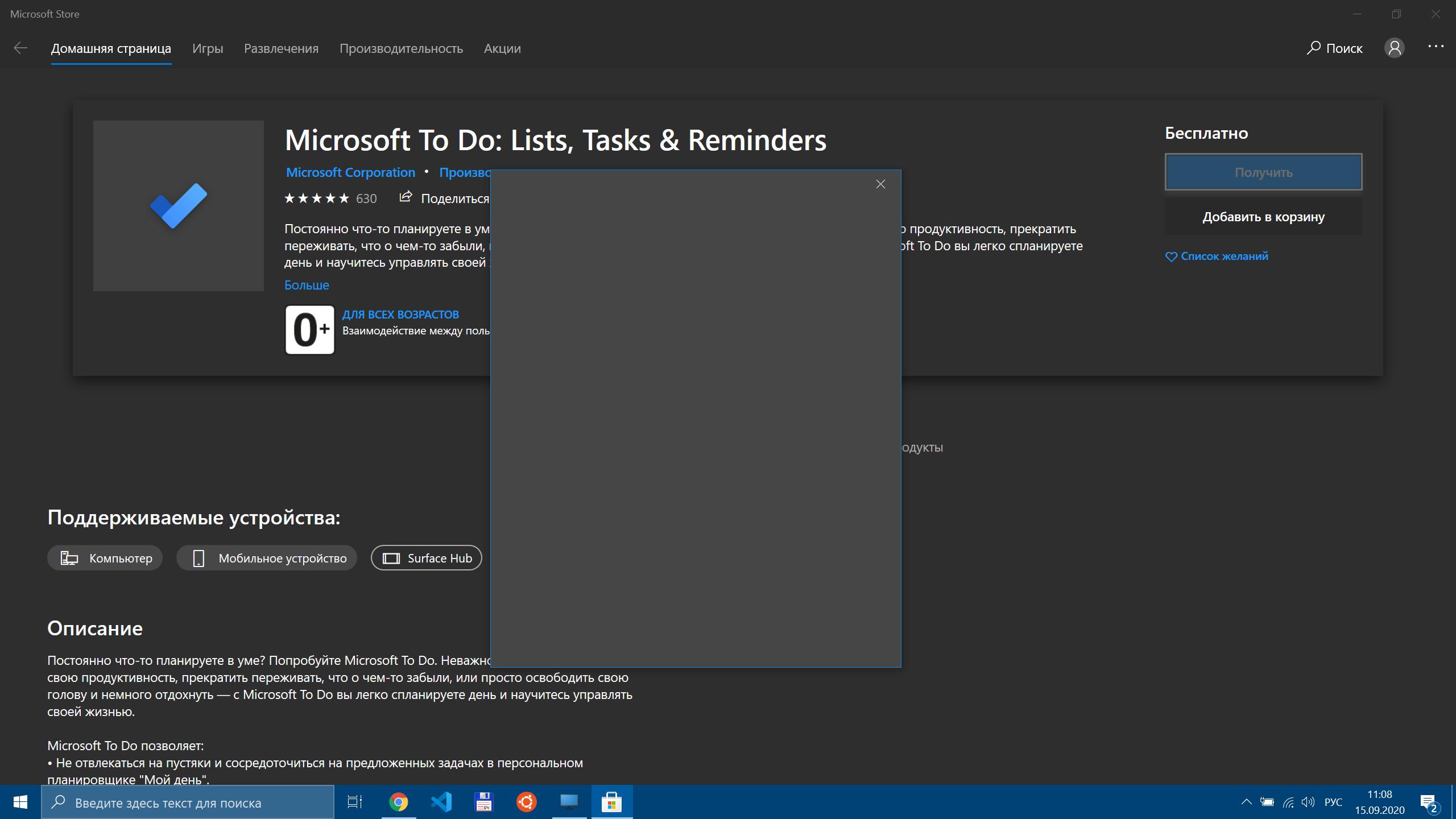Open the Wi-Fi network tray icon
This screenshot has height=819, width=1456.
pos(1288,803)
